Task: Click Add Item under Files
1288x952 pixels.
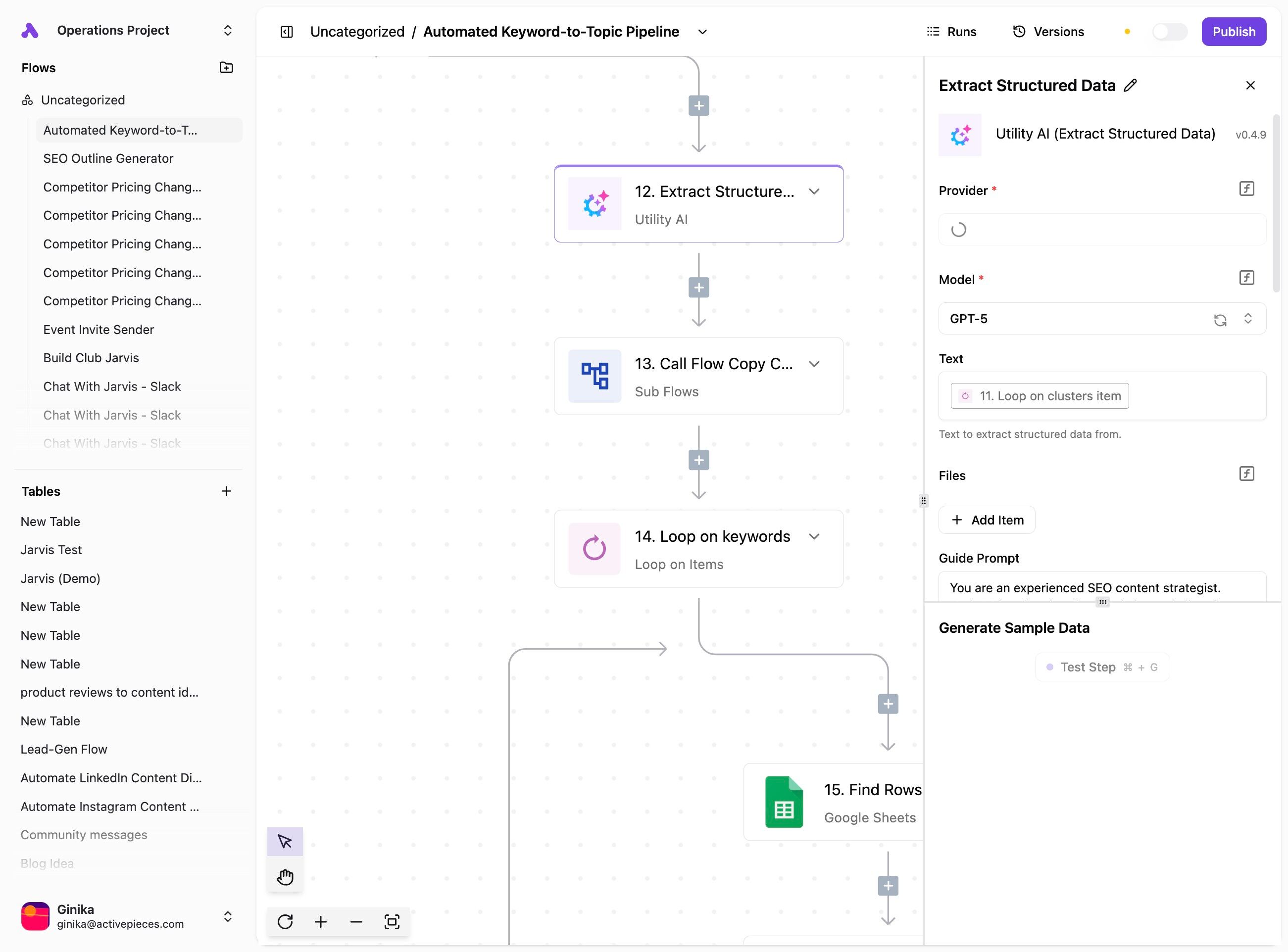Action: 987,520
